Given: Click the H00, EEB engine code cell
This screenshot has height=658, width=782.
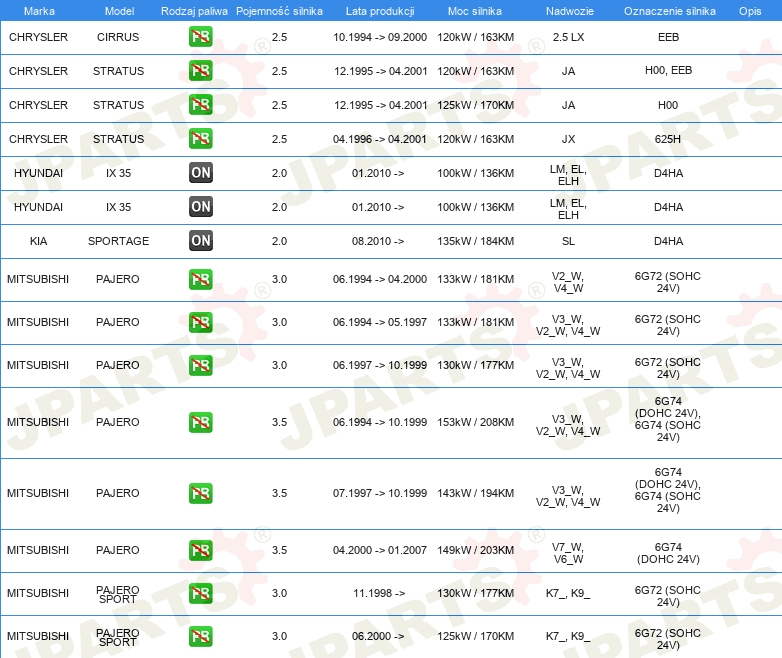Looking at the screenshot, I should tap(668, 70).
